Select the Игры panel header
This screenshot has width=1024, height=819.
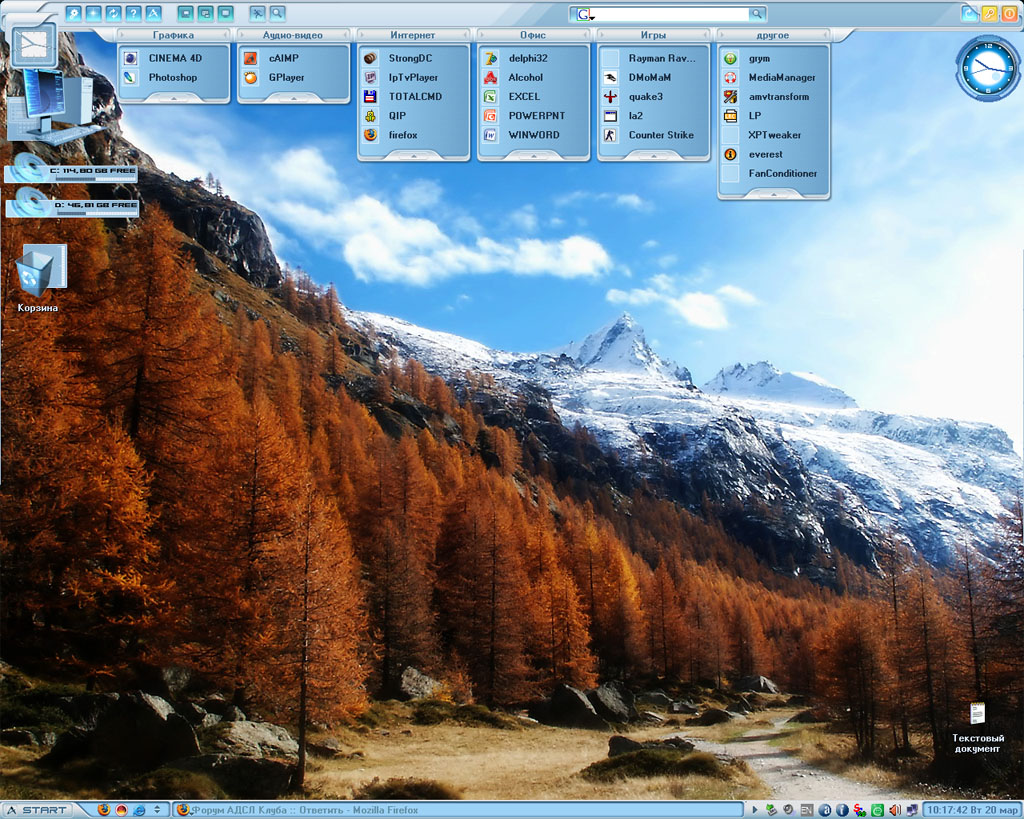pos(653,35)
